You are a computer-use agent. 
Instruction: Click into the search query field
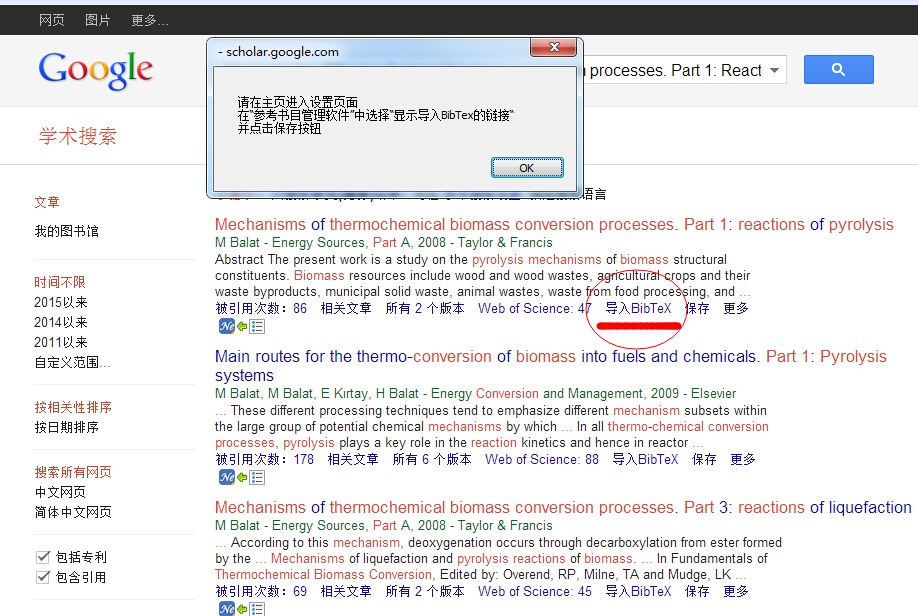(673, 70)
